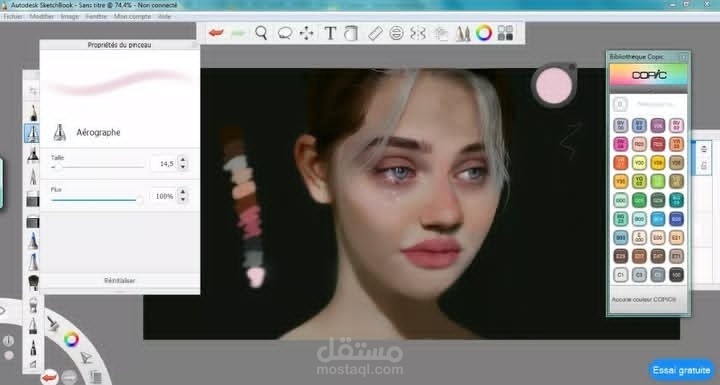Click the Acquérir couleur COPIC link

pyautogui.click(x=643, y=300)
